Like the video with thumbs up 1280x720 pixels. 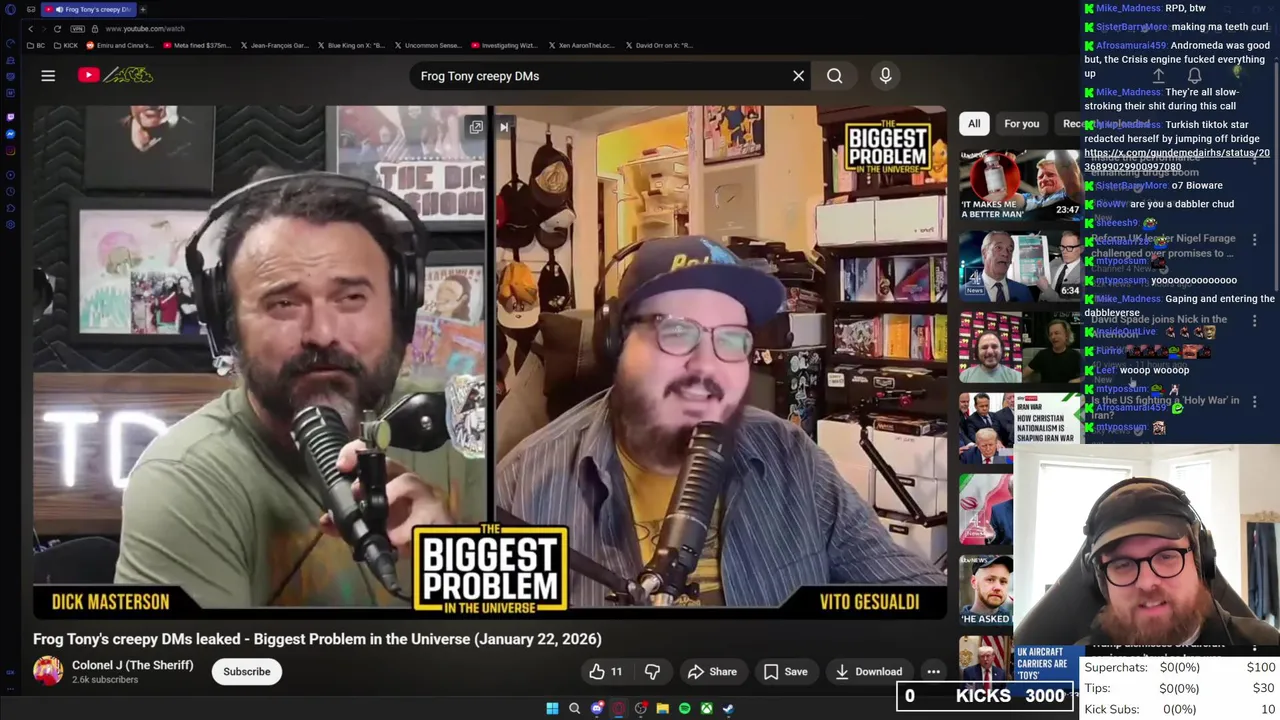coord(606,672)
